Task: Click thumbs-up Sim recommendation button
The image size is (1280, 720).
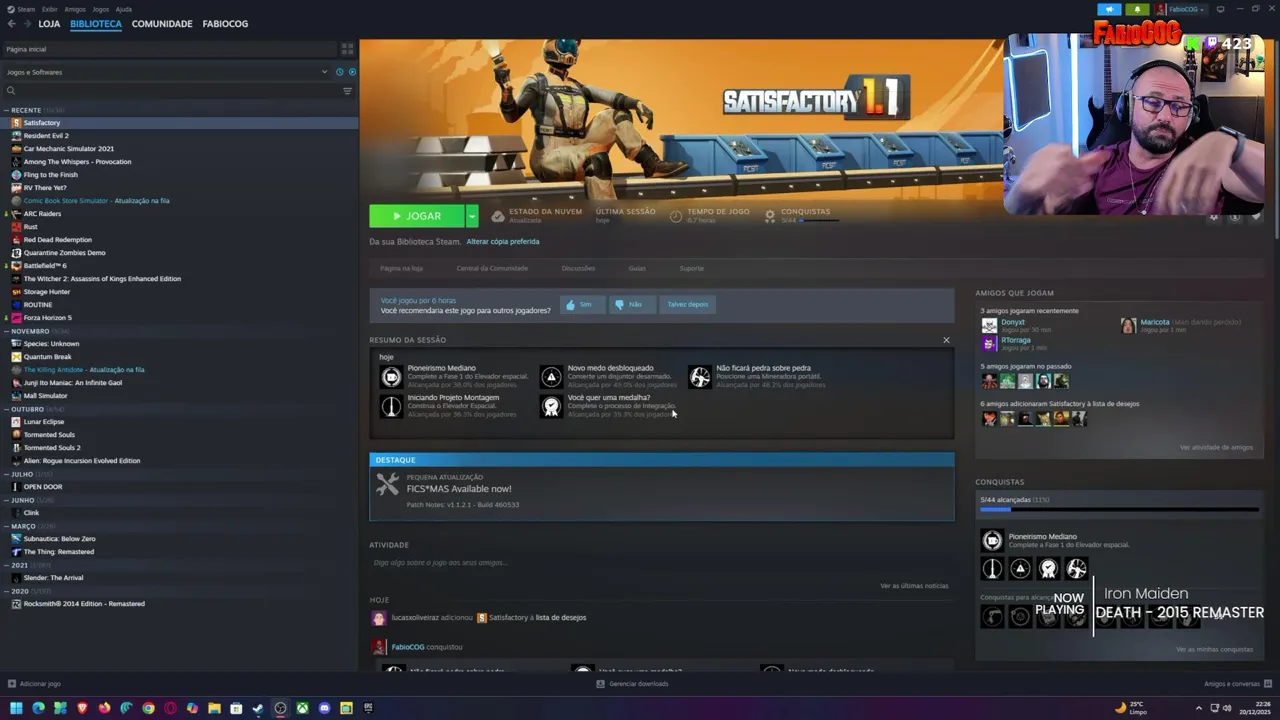Action: click(581, 304)
